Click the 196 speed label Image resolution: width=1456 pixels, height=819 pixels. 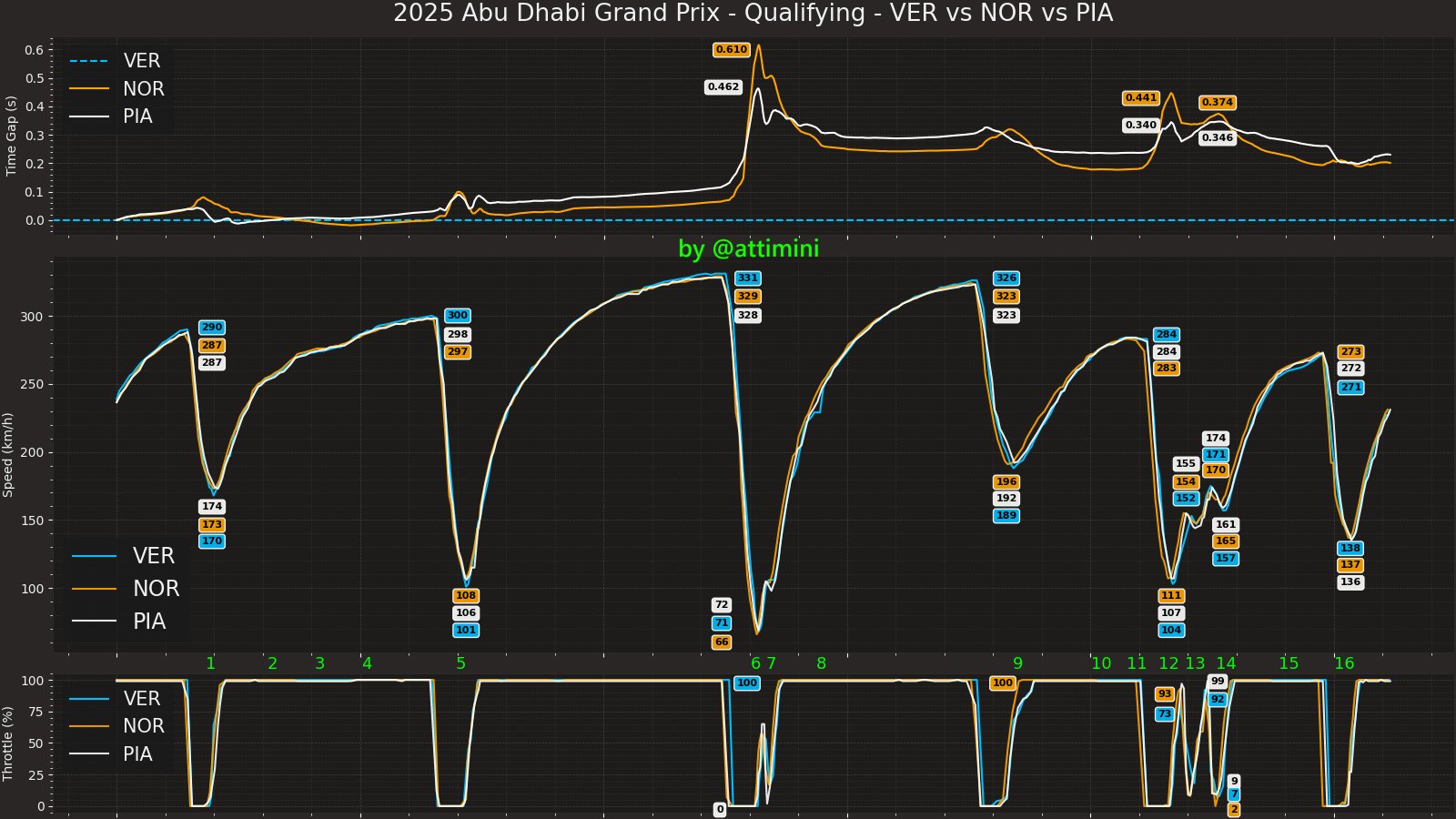pos(1006,482)
